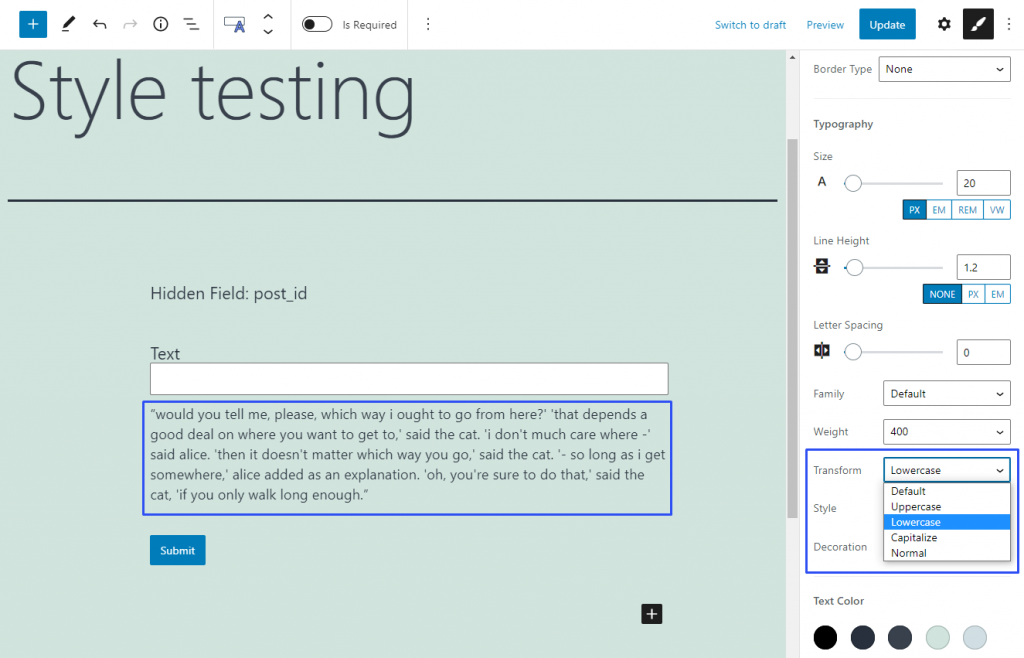Pick the black text color swatch

coord(825,637)
